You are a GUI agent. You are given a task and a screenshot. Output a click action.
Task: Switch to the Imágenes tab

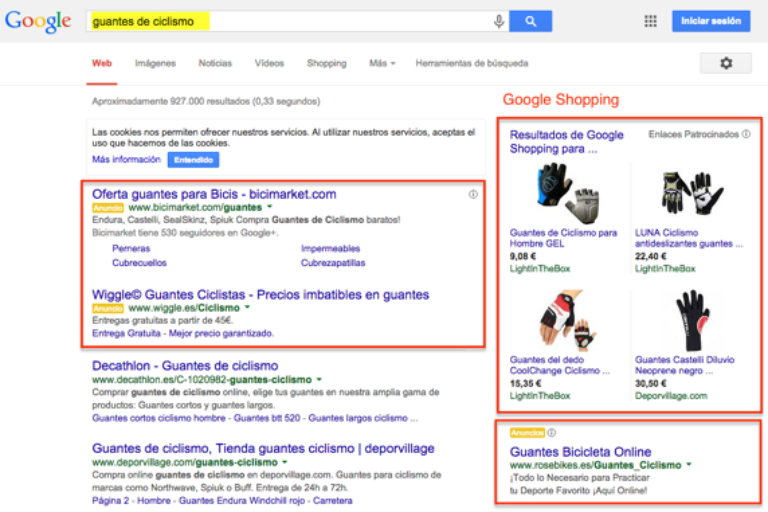155,63
